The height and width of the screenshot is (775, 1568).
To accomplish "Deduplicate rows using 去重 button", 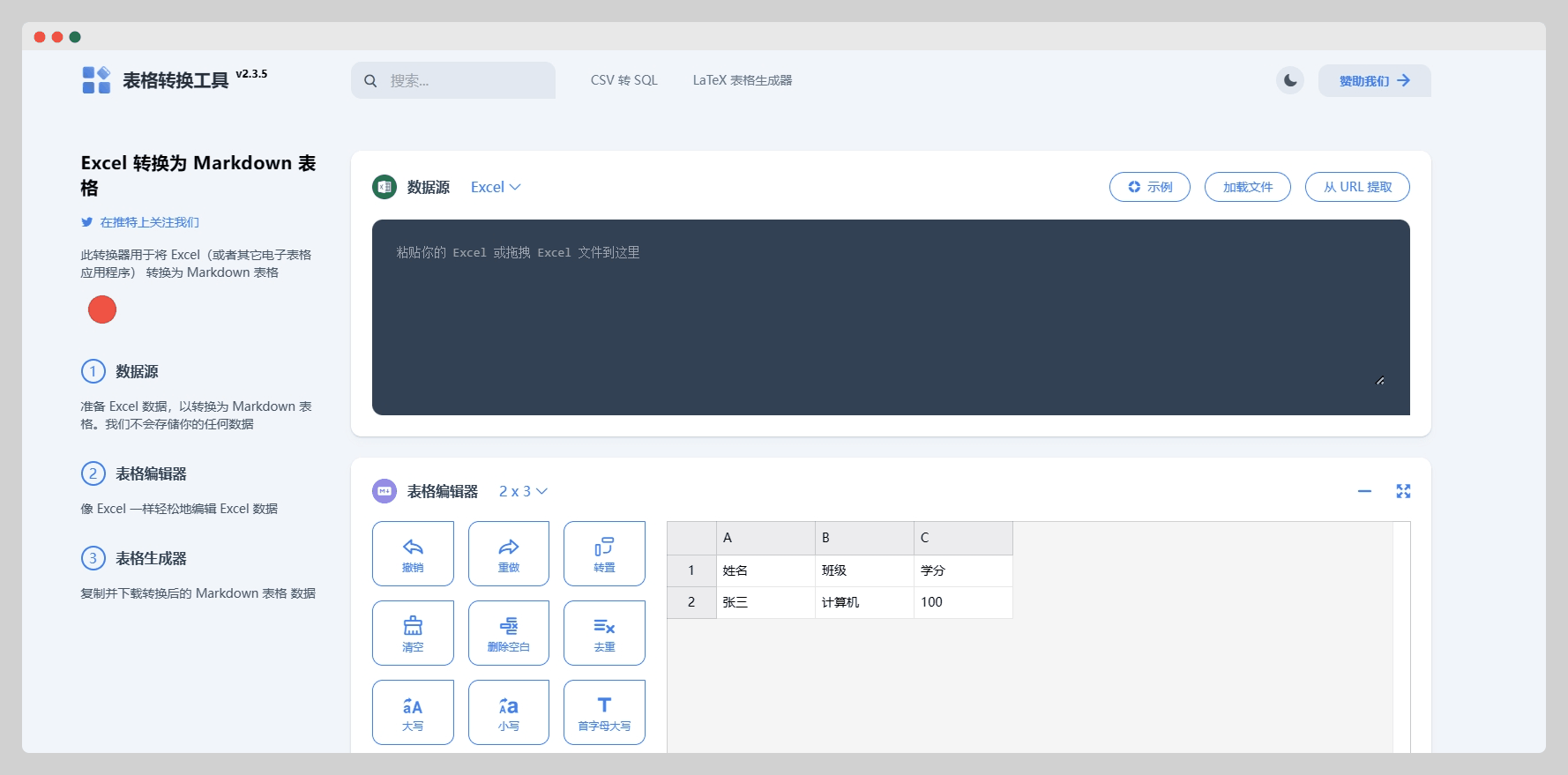I will click(x=604, y=633).
